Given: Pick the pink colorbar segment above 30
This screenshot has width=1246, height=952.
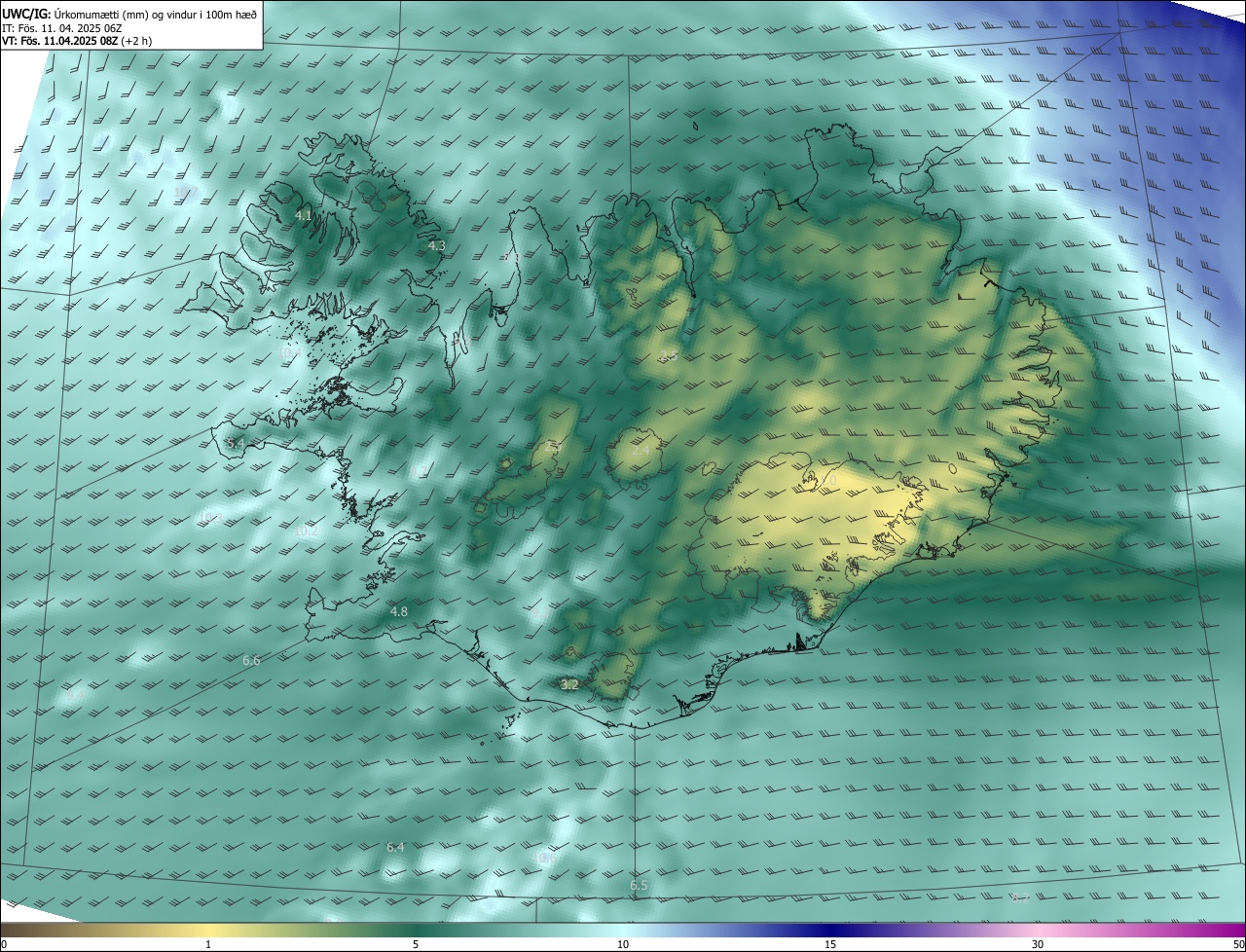Looking at the screenshot, I should 1038,930.
